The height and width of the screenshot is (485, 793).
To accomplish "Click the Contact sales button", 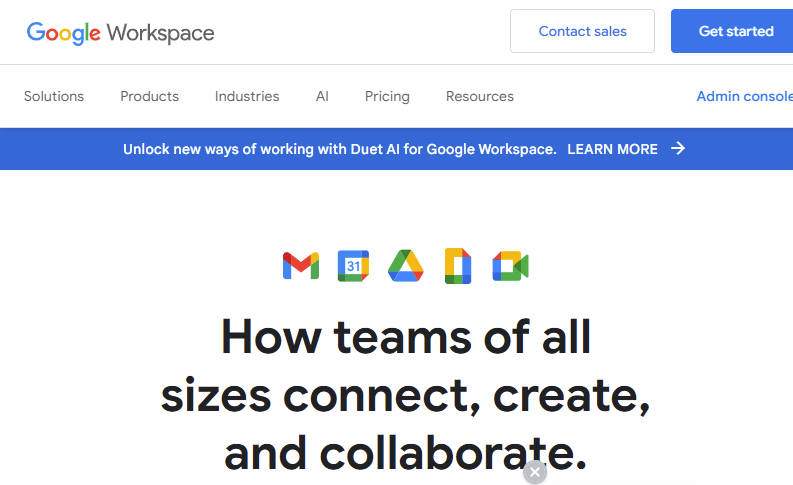I will point(582,31).
